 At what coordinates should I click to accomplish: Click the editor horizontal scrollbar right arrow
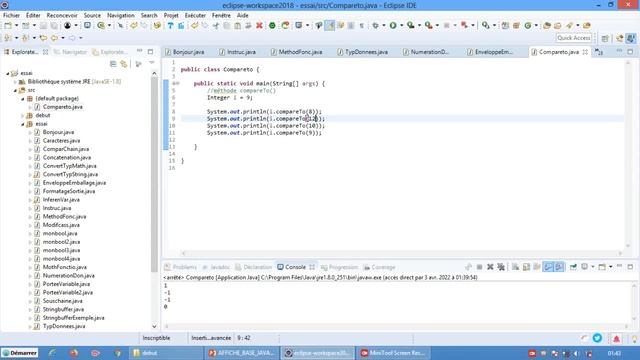pyautogui.click(x=620, y=253)
